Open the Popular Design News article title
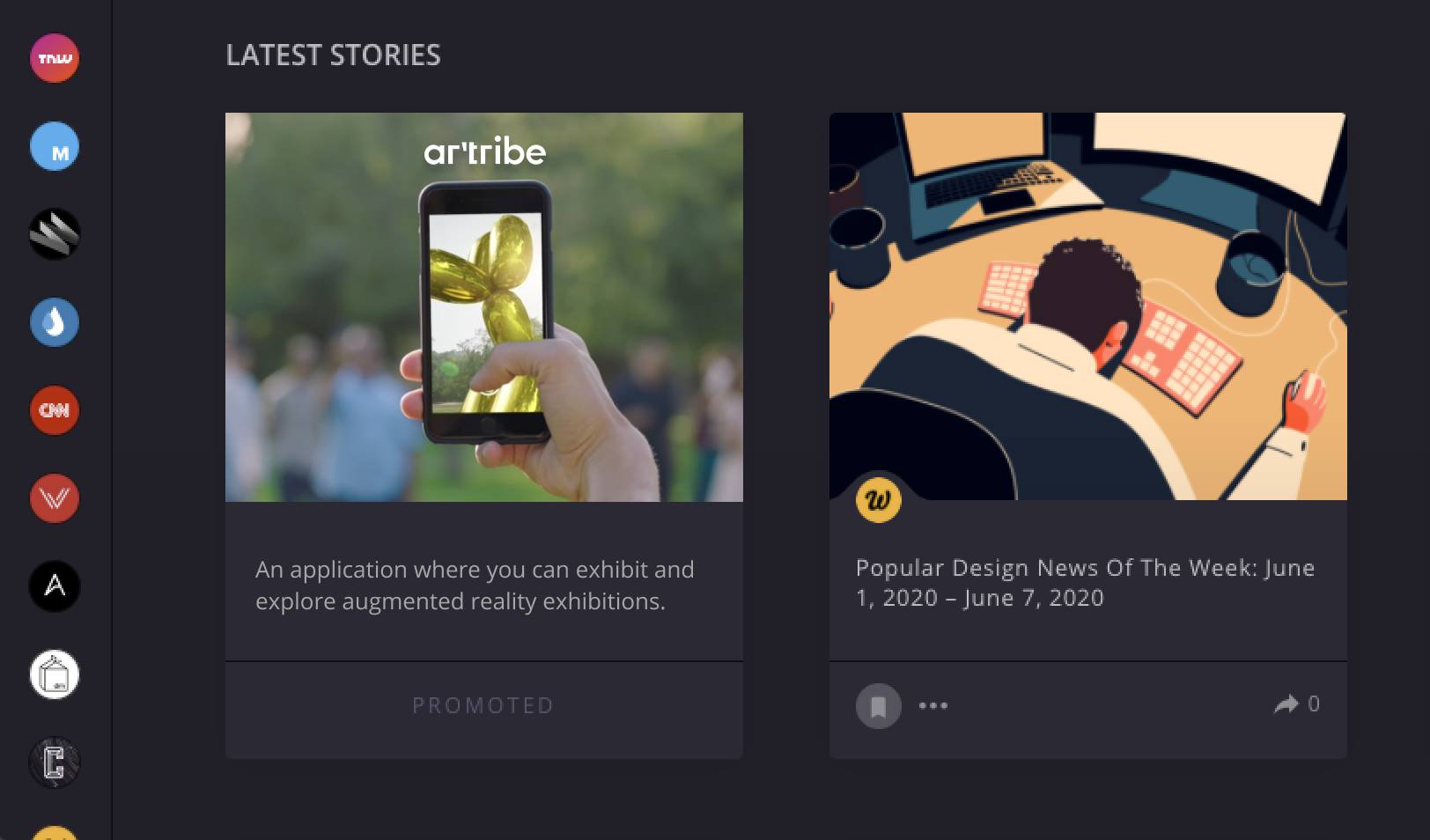The height and width of the screenshot is (840, 1430). [x=1085, y=583]
